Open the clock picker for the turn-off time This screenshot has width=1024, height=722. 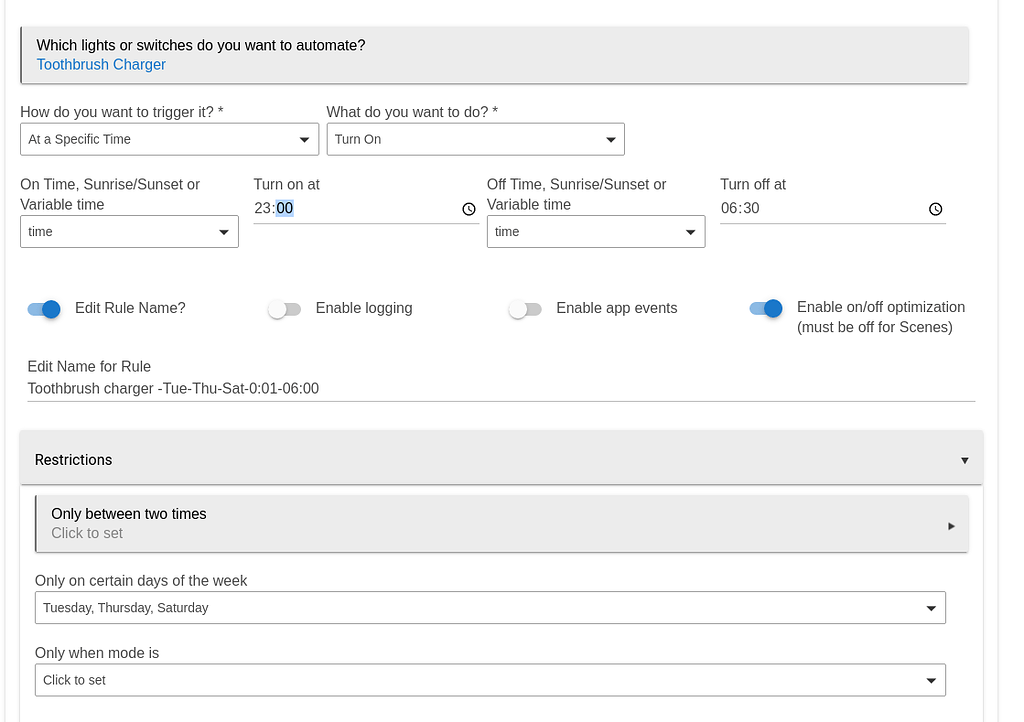[x=935, y=209]
